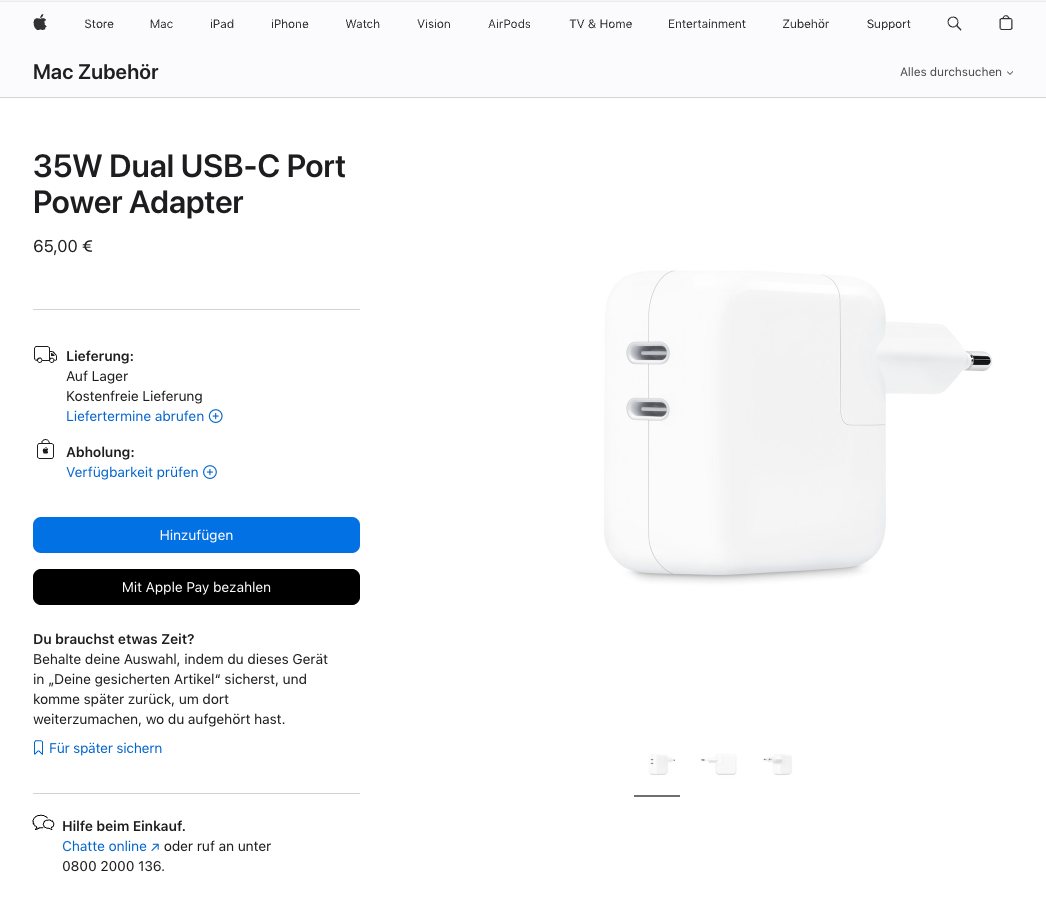Click the Apple store bag icon beside Abholung
The image size is (1046, 898).
(x=45, y=450)
